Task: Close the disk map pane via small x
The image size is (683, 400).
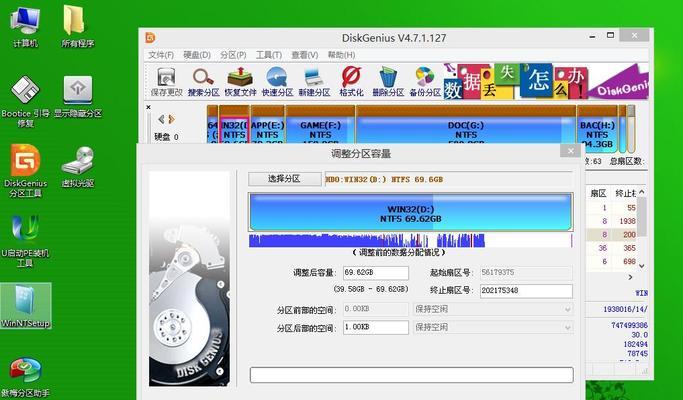Action: (149, 107)
